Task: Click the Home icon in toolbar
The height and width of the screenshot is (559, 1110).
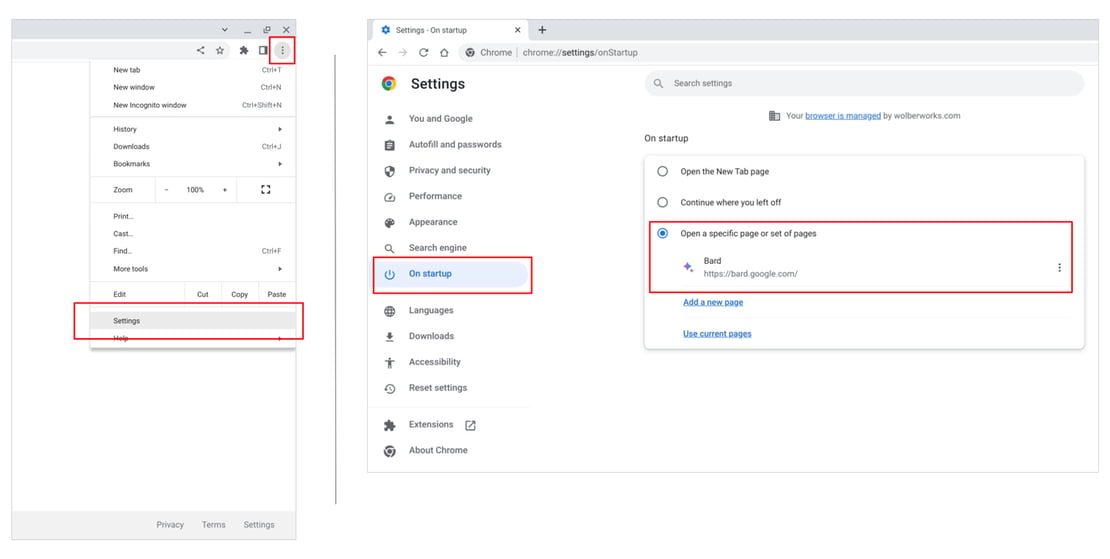Action: click(x=444, y=52)
